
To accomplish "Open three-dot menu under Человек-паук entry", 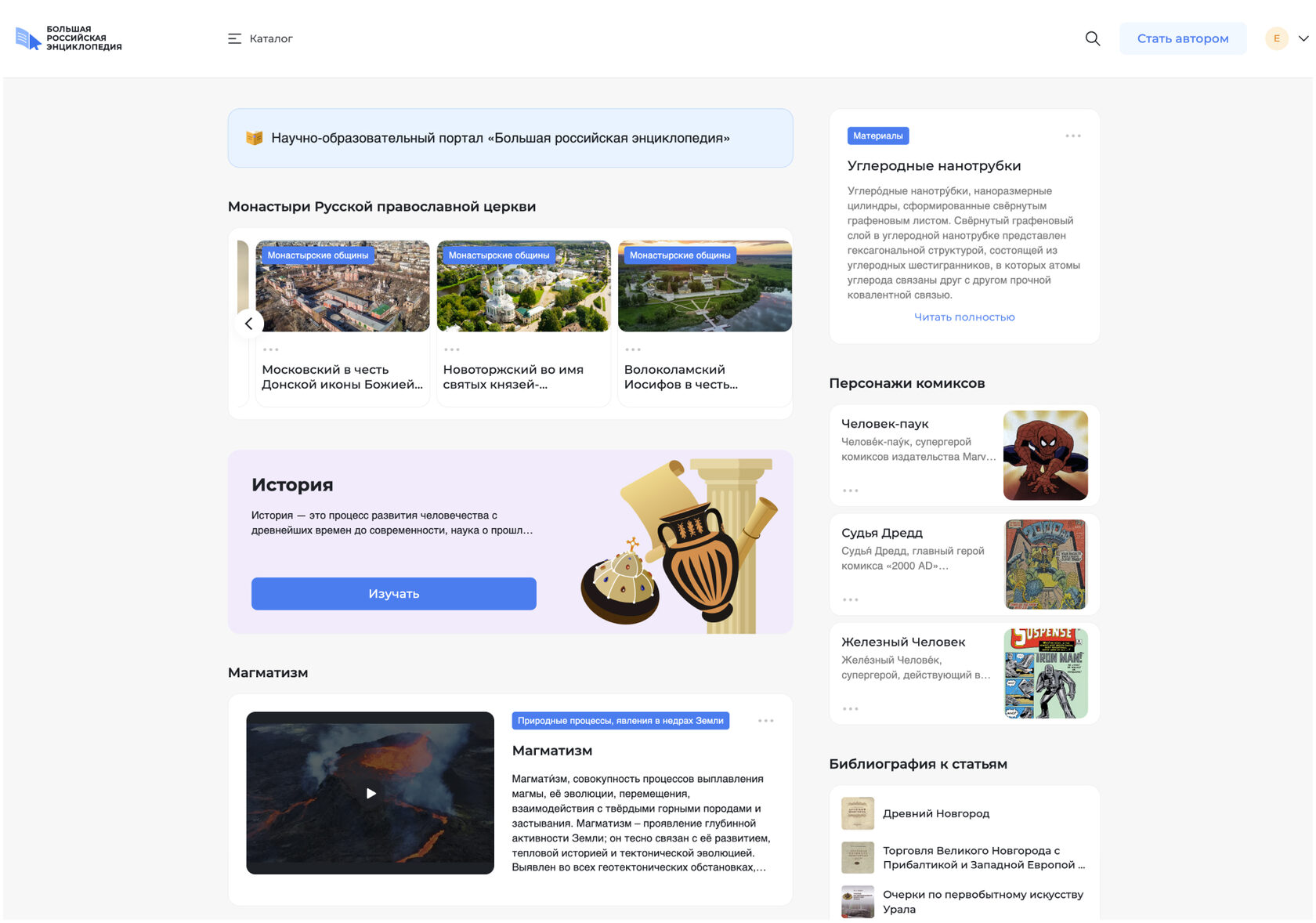I will point(851,490).
